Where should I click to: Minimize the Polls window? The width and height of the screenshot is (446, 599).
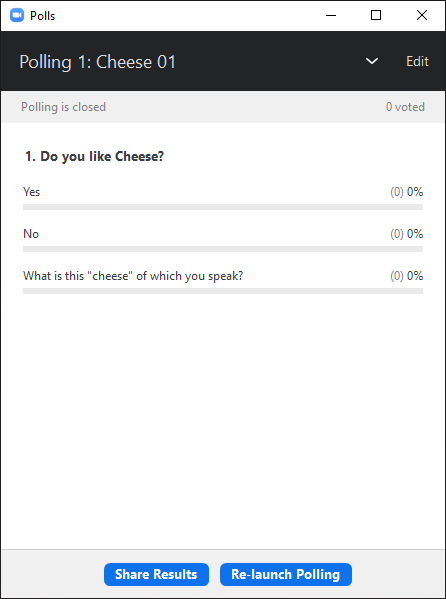[331, 15]
